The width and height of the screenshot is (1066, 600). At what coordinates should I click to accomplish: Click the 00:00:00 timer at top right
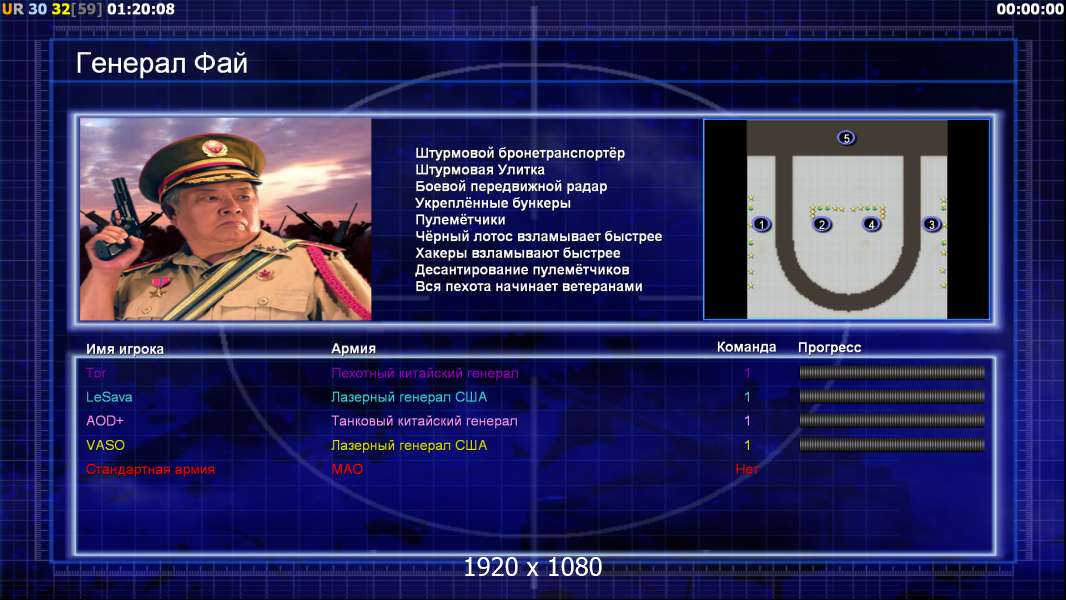(1029, 9)
